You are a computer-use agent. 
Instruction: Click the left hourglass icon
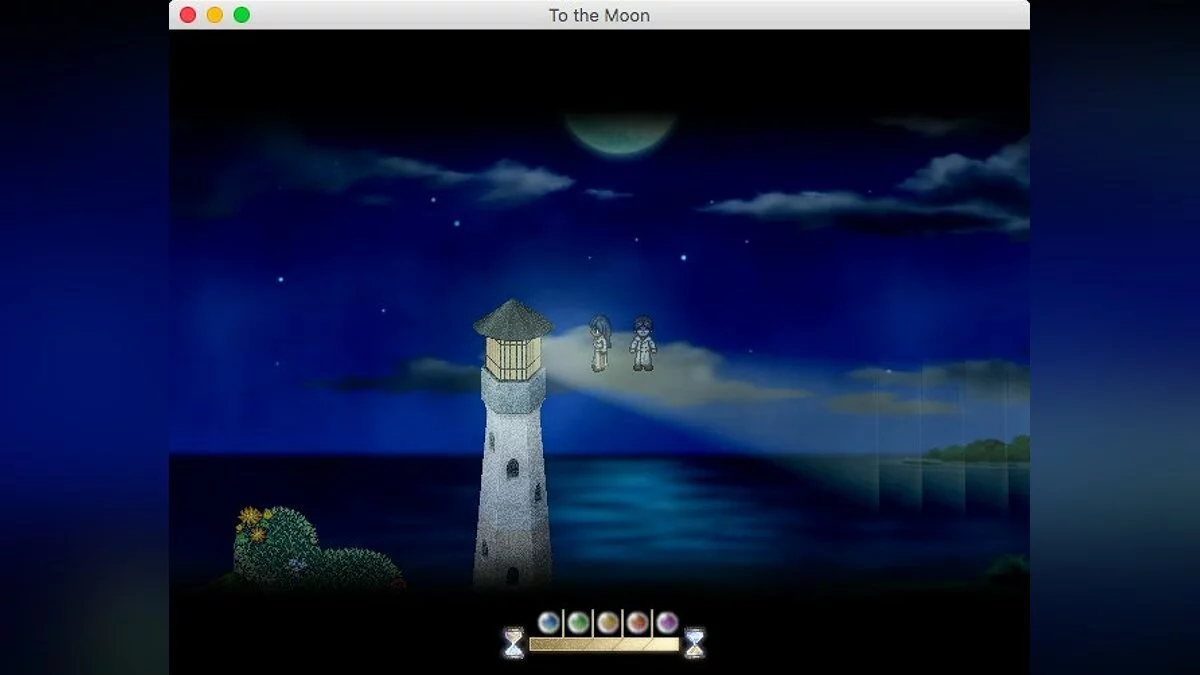pos(513,643)
